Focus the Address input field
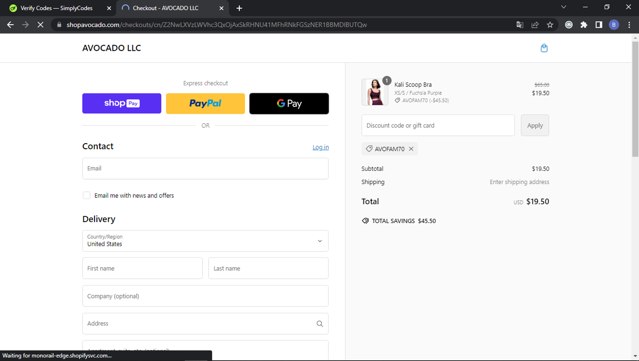 (205, 324)
